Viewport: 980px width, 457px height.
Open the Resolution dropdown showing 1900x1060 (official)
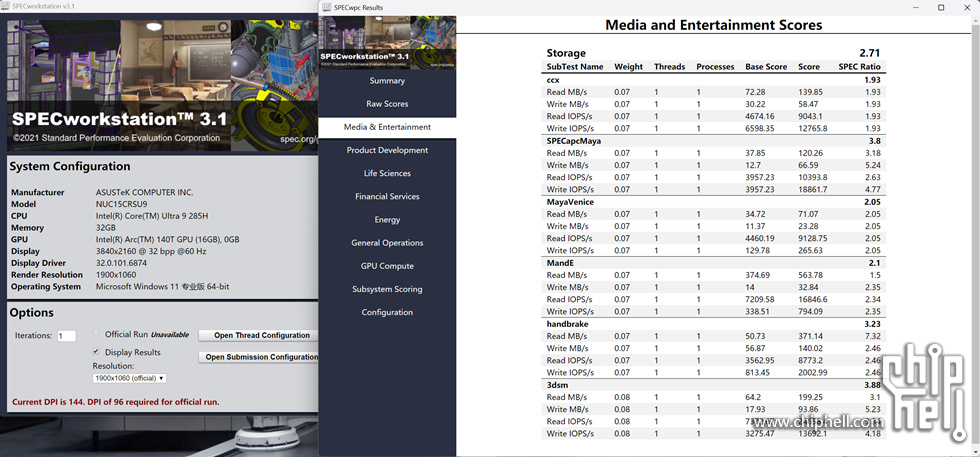coord(129,378)
